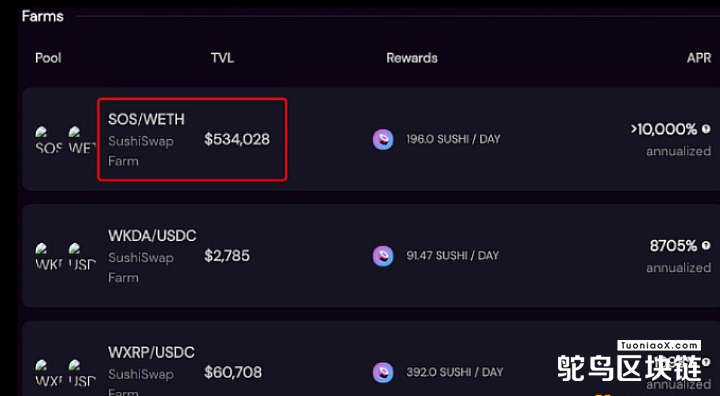The image size is (720, 396).
Task: Click the WETH token icon
Action: [82, 140]
